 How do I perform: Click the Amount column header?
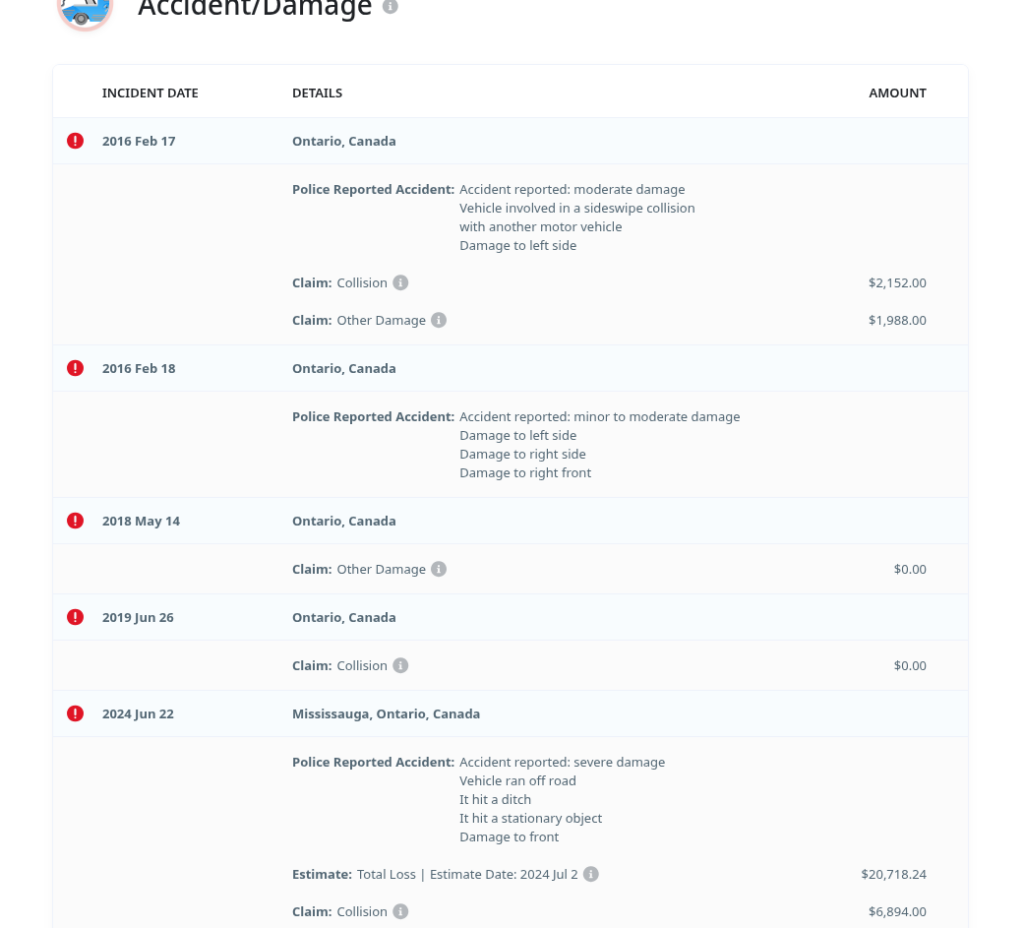coord(897,93)
